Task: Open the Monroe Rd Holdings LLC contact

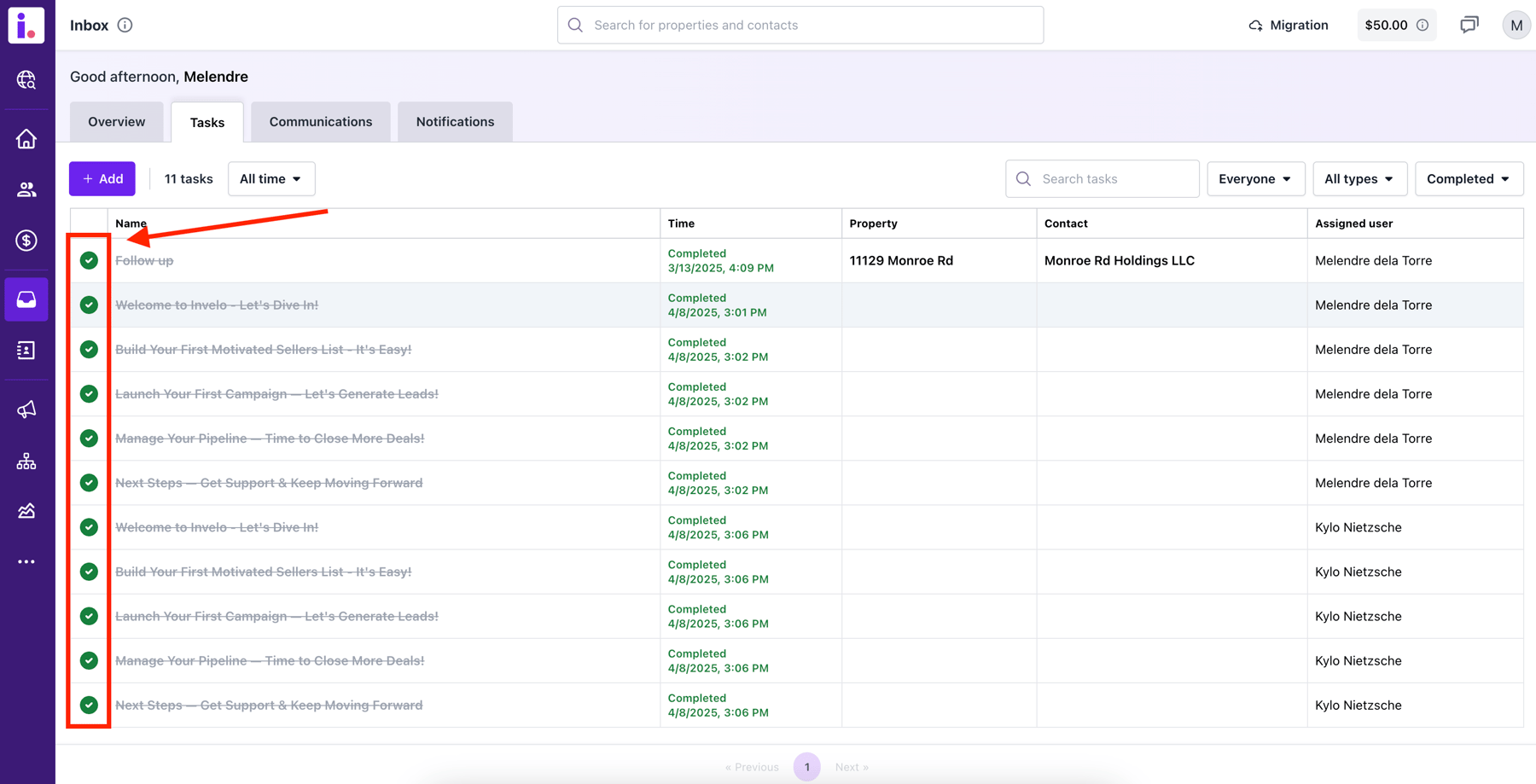Action: pos(1120,260)
